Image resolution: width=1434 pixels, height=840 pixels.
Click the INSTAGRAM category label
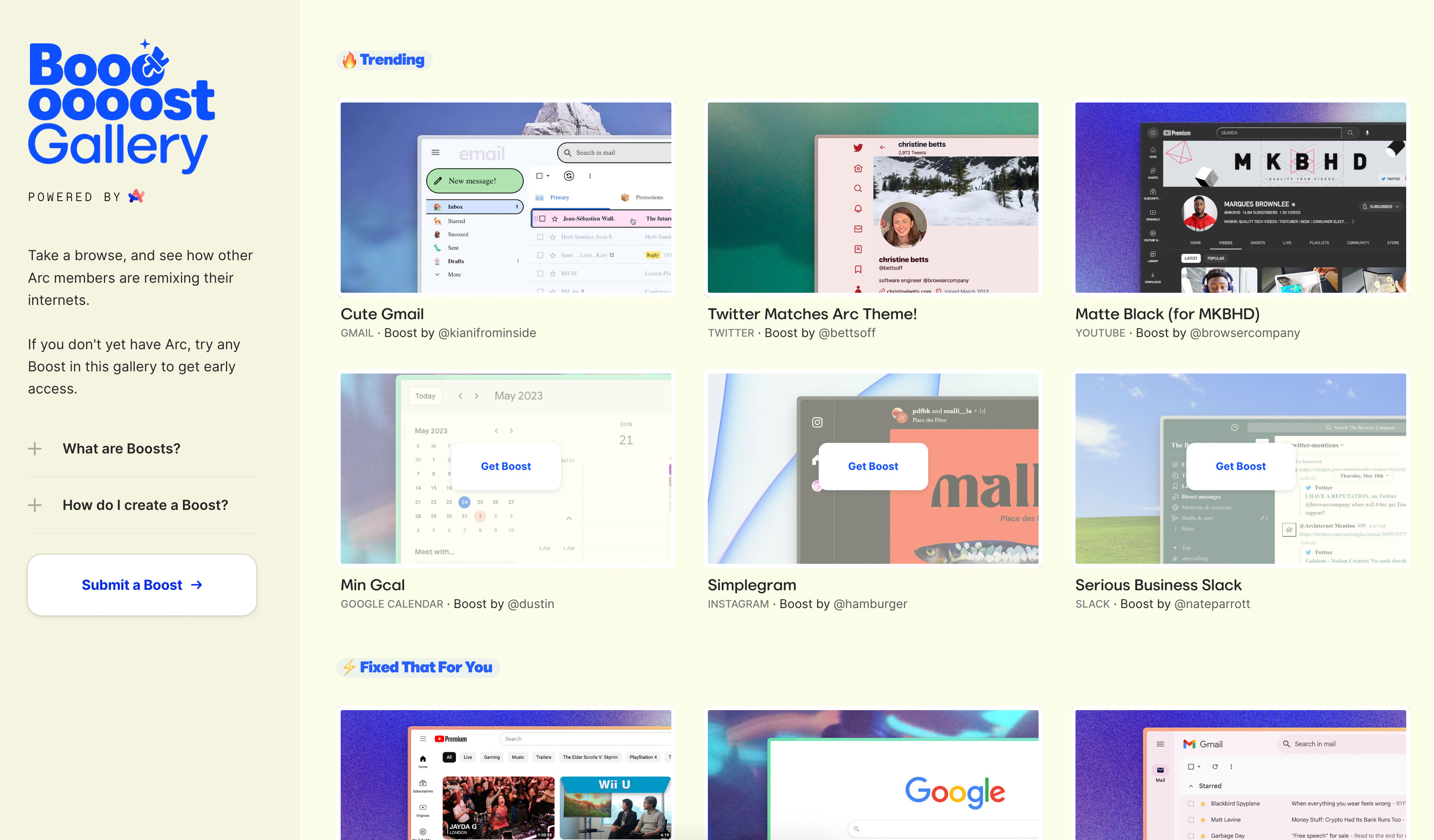click(x=738, y=604)
